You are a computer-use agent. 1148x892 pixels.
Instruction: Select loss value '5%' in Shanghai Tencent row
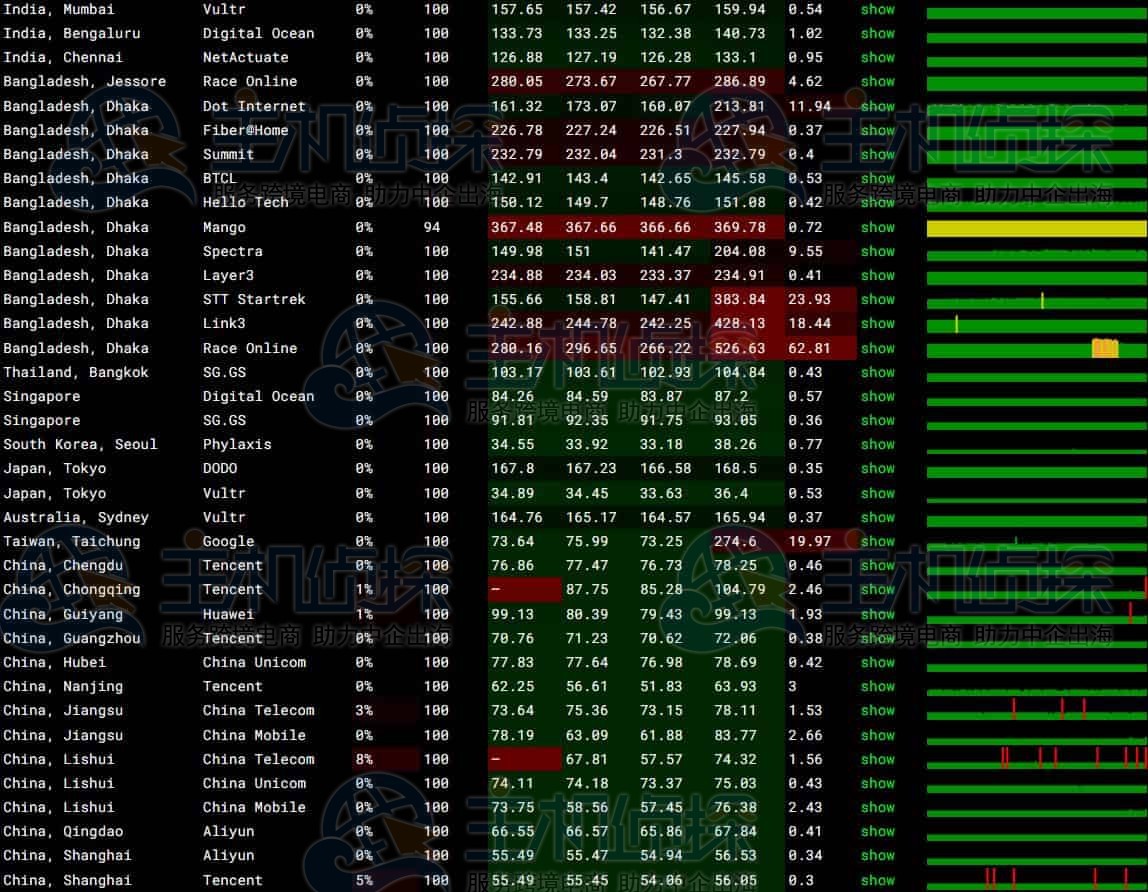[x=364, y=881]
